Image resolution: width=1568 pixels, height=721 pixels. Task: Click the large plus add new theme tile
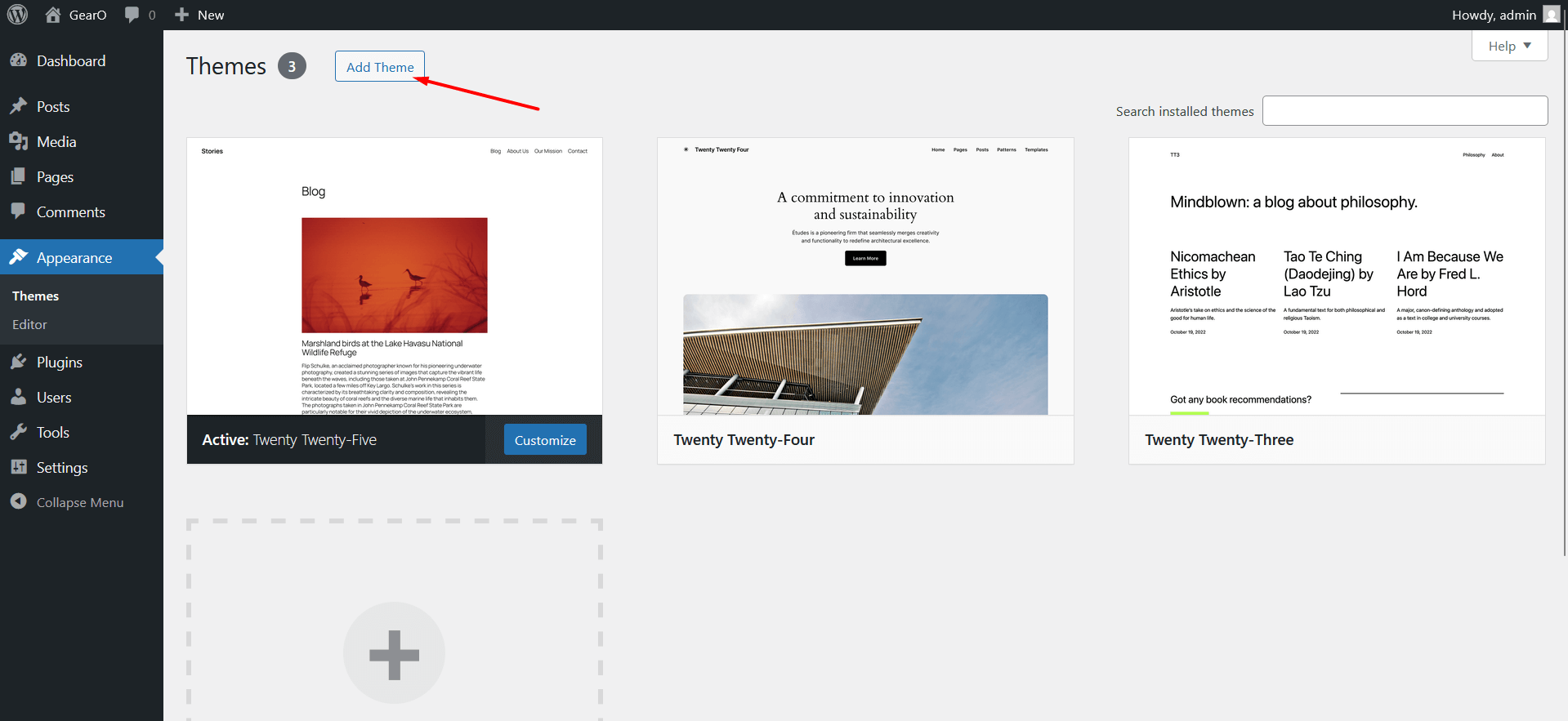pyautogui.click(x=394, y=653)
